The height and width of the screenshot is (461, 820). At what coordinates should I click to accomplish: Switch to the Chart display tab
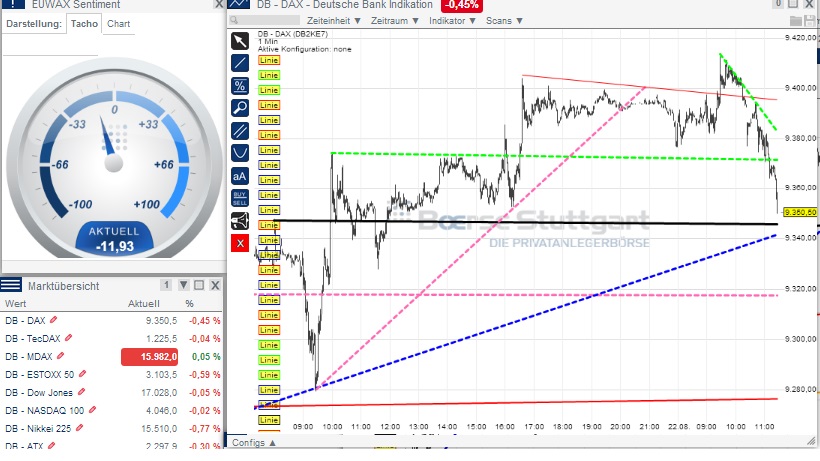tap(119, 24)
